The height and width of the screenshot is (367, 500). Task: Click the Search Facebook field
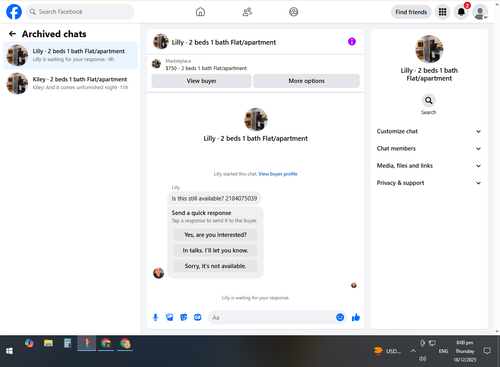(80, 12)
